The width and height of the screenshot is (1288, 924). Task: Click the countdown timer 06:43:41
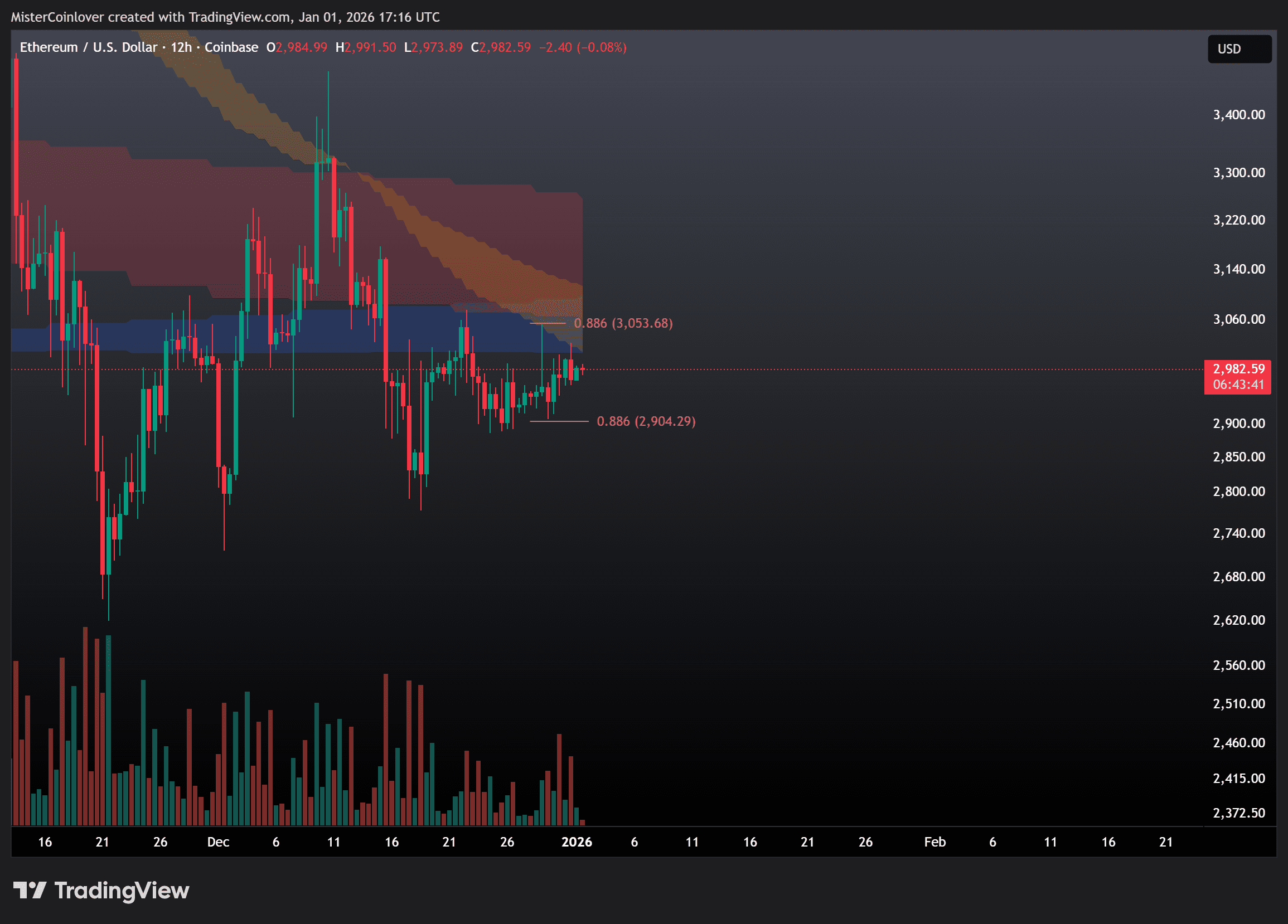click(x=1238, y=385)
